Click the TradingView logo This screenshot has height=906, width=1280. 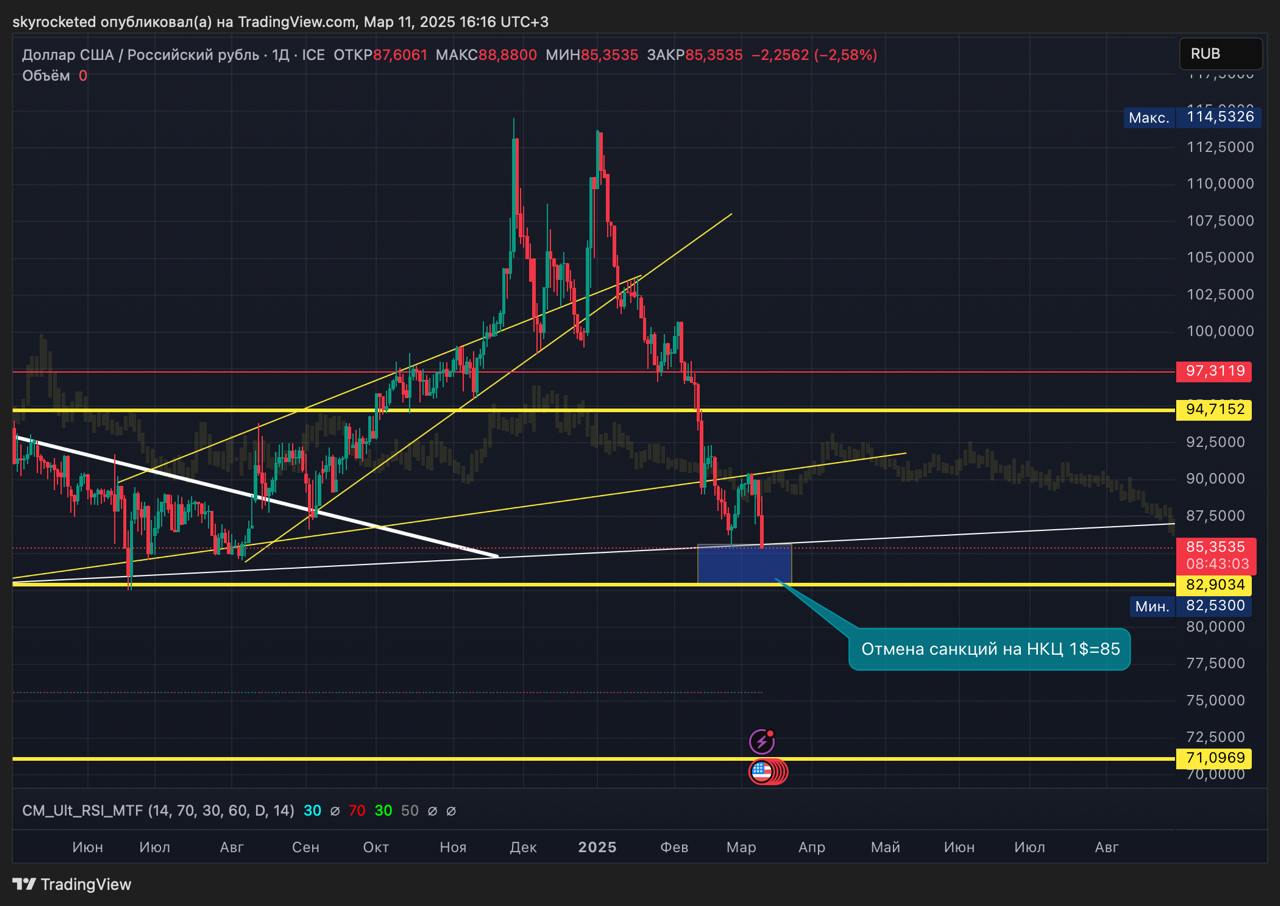pyautogui.click(x=72, y=884)
